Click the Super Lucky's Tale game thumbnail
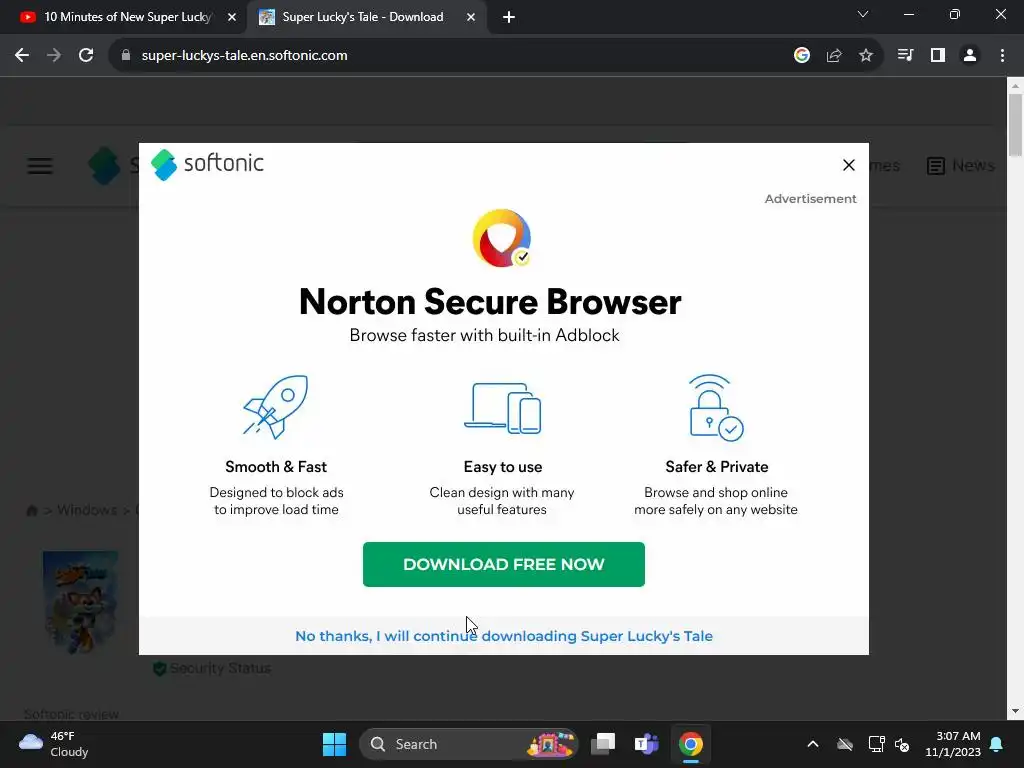This screenshot has height=768, width=1024. coord(80,602)
